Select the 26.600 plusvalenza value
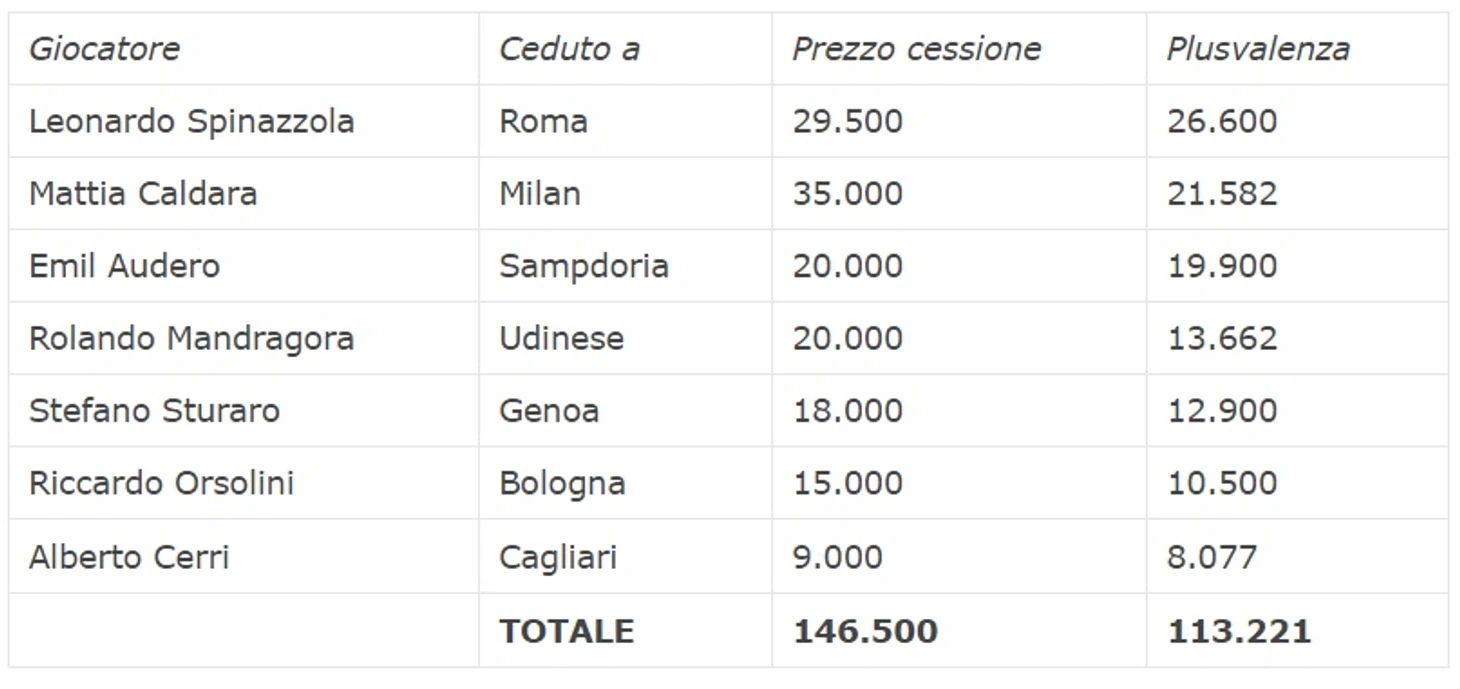 (1222, 122)
